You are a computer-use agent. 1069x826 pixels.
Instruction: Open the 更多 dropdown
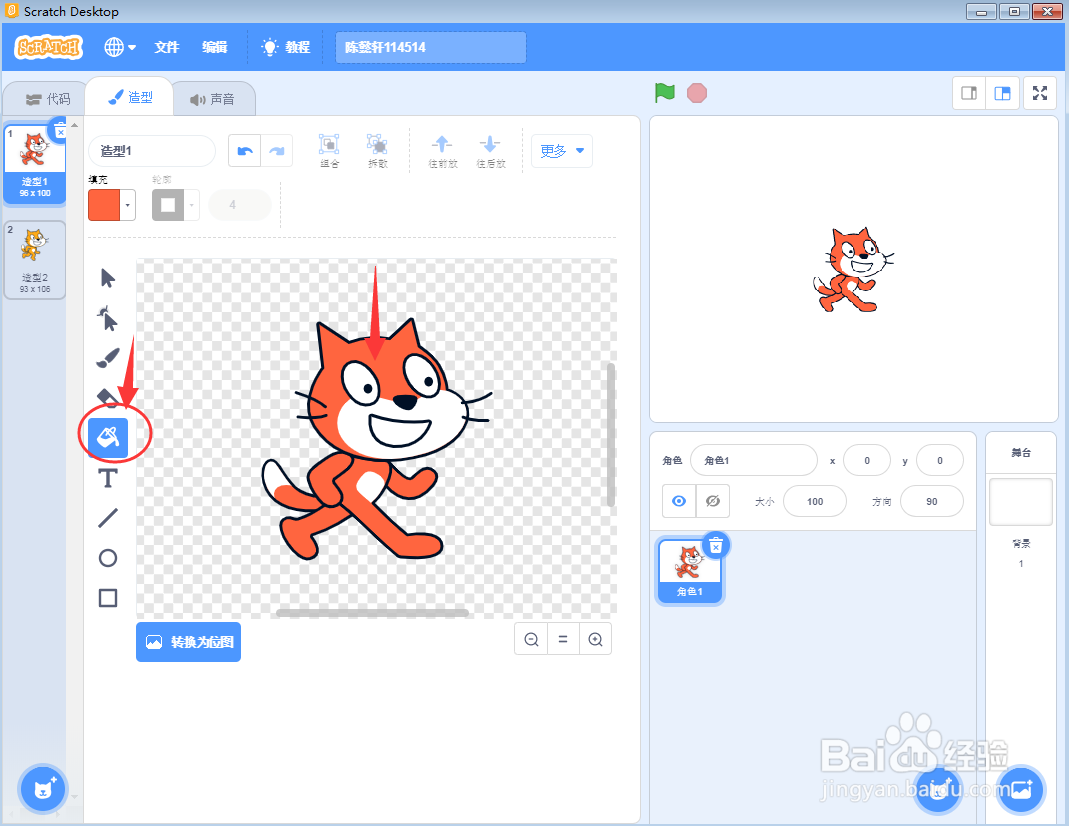point(562,151)
